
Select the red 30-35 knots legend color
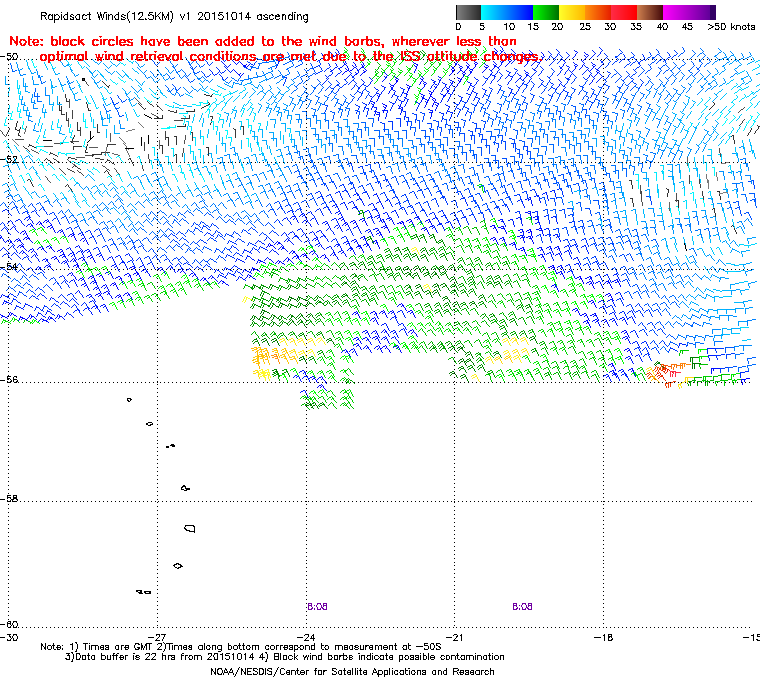624,12
